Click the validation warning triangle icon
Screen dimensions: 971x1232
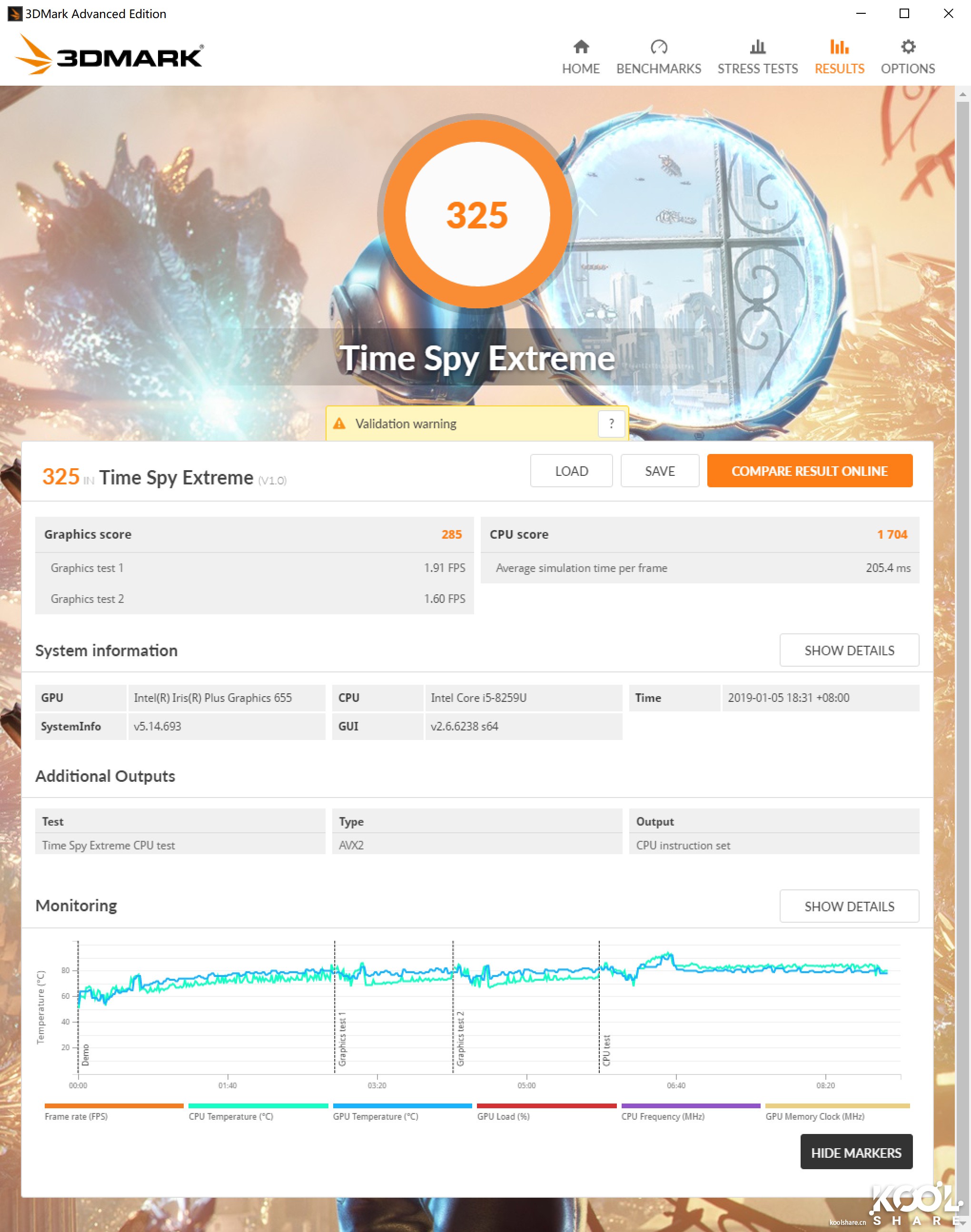point(339,424)
